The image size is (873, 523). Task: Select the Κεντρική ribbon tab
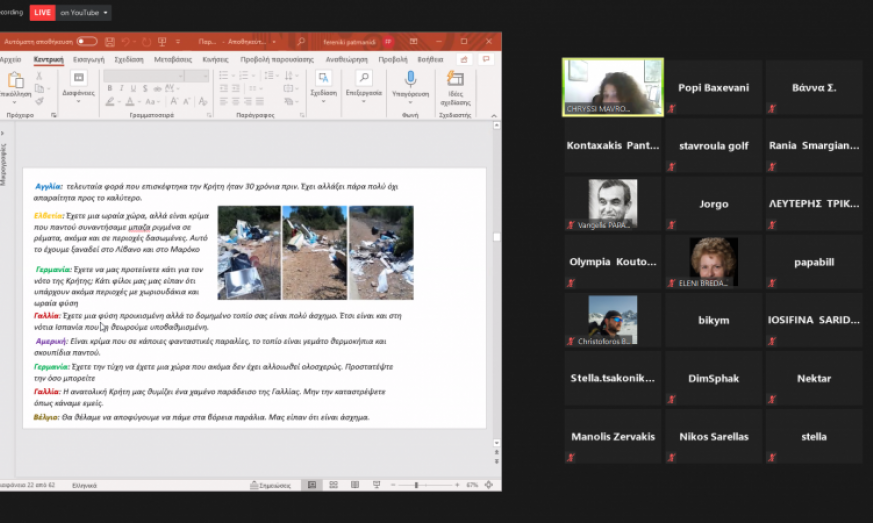click(48, 60)
